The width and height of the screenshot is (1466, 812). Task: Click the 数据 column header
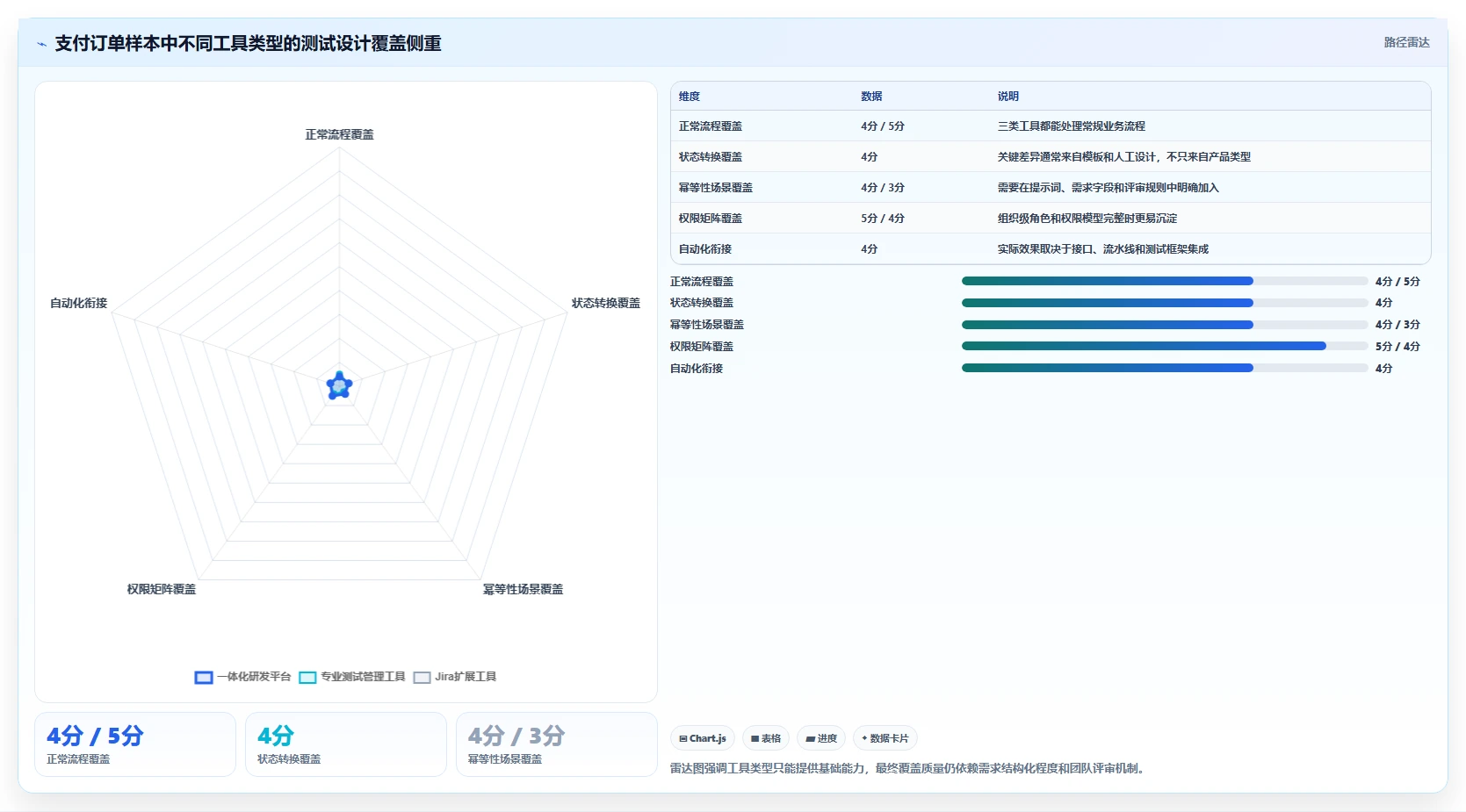pyautogui.click(x=871, y=97)
